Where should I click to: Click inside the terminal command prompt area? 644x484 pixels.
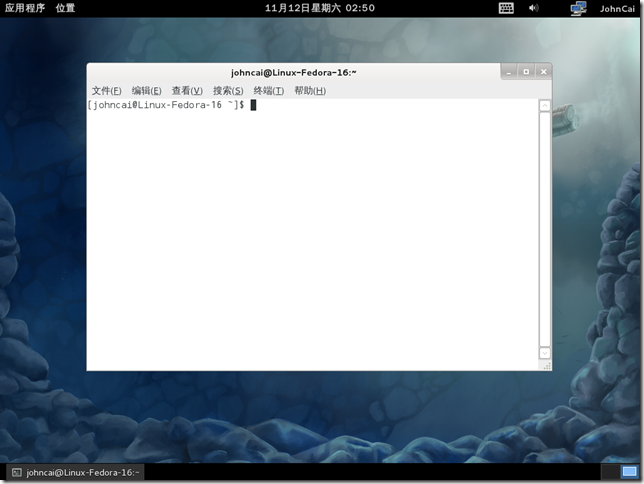[313, 234]
